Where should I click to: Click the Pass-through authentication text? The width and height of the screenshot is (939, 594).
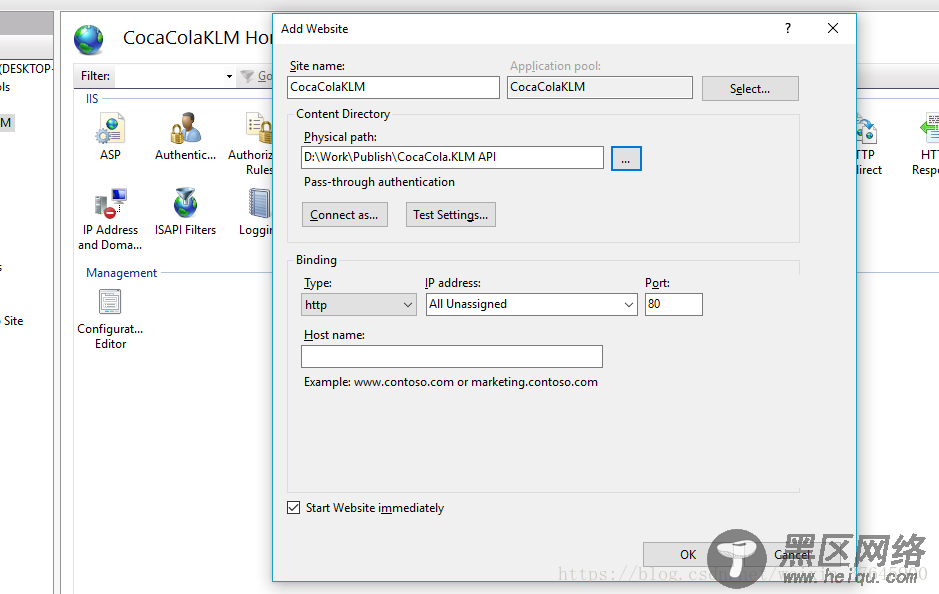click(379, 182)
